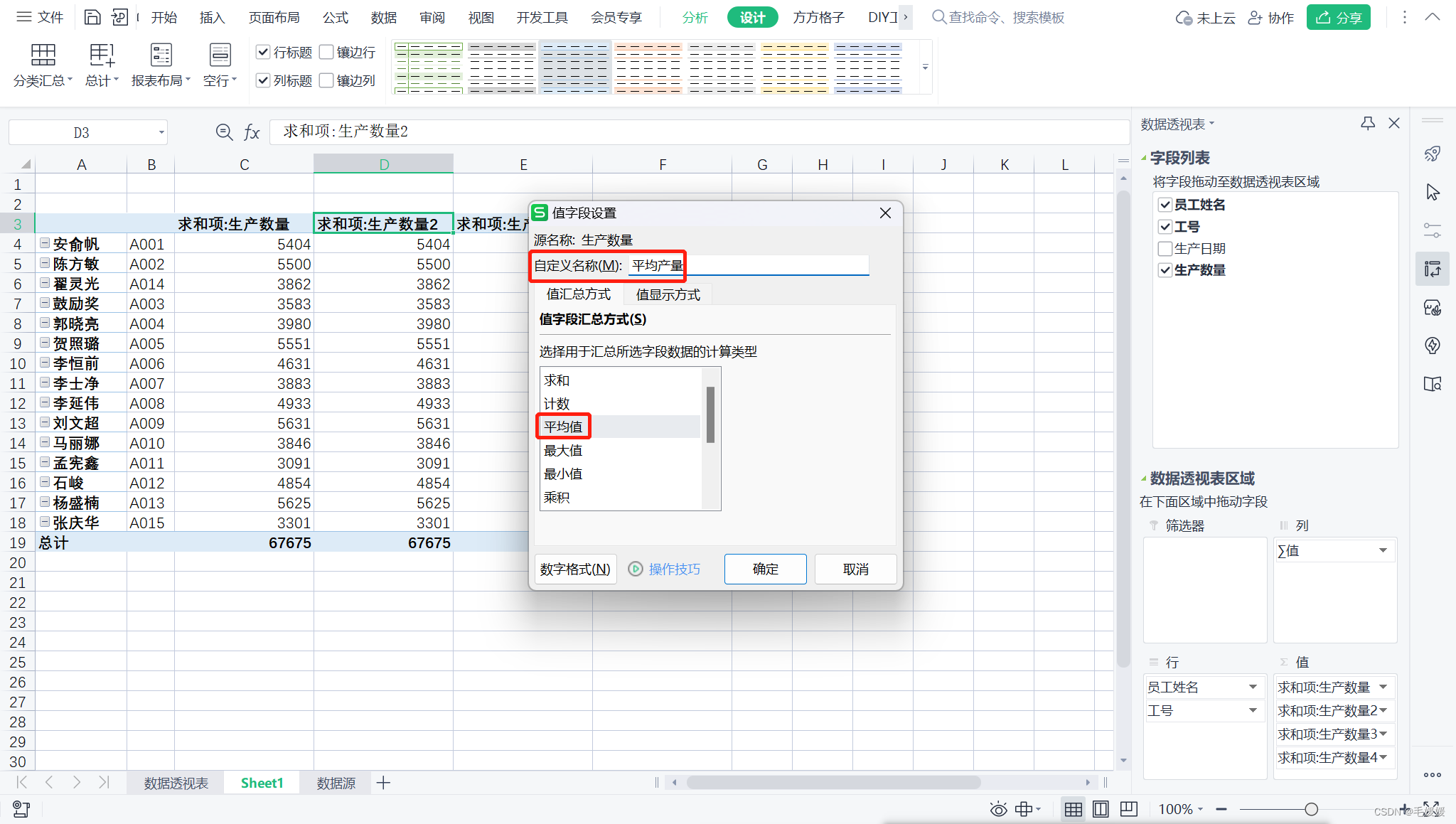Toggle the 列标题 checkbox

coord(263,80)
